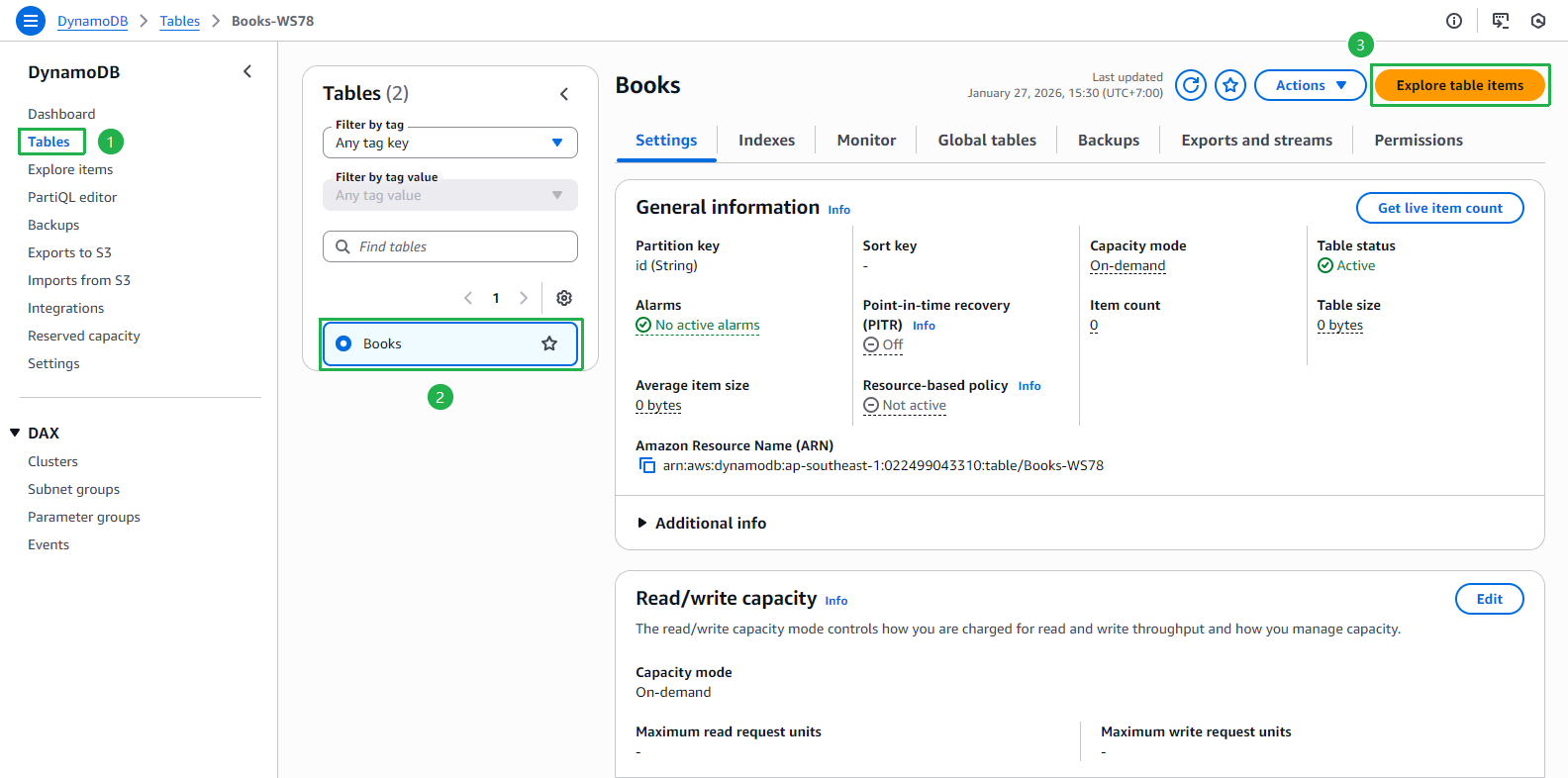Open Subnet groups in the sidebar
Viewport: 1568px width, 778px height.
click(x=73, y=489)
